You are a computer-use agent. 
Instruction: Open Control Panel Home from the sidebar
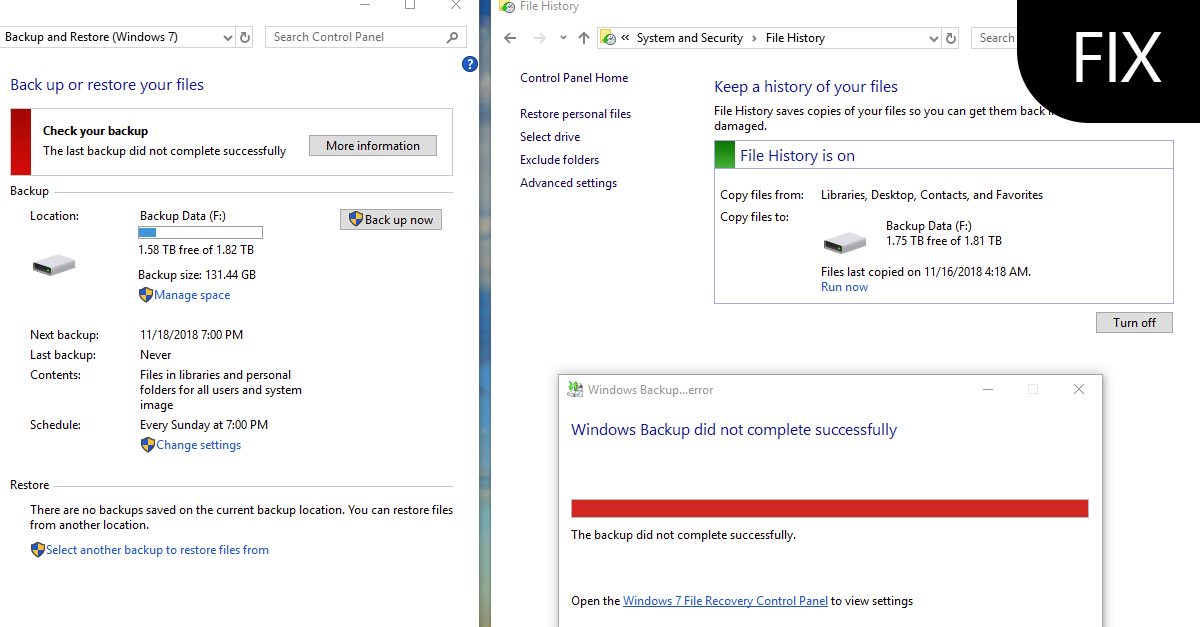[x=574, y=77]
